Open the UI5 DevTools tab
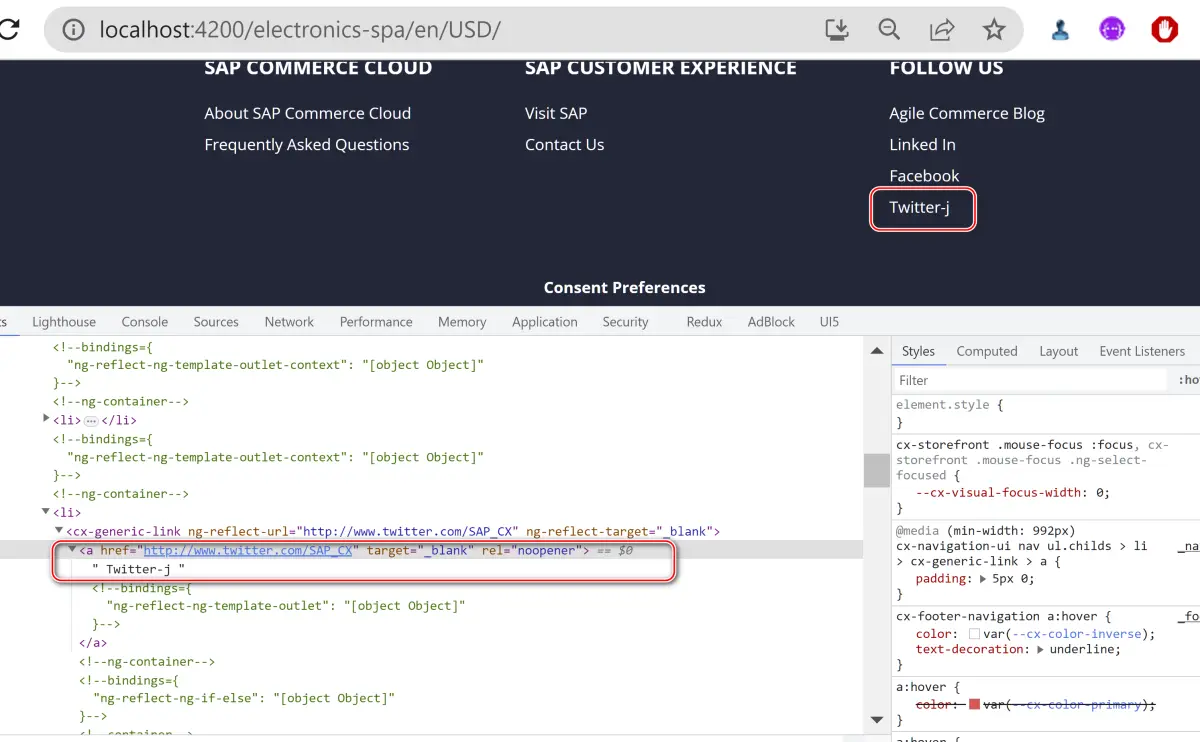Image resolution: width=1200 pixels, height=742 pixels. pos(829,321)
